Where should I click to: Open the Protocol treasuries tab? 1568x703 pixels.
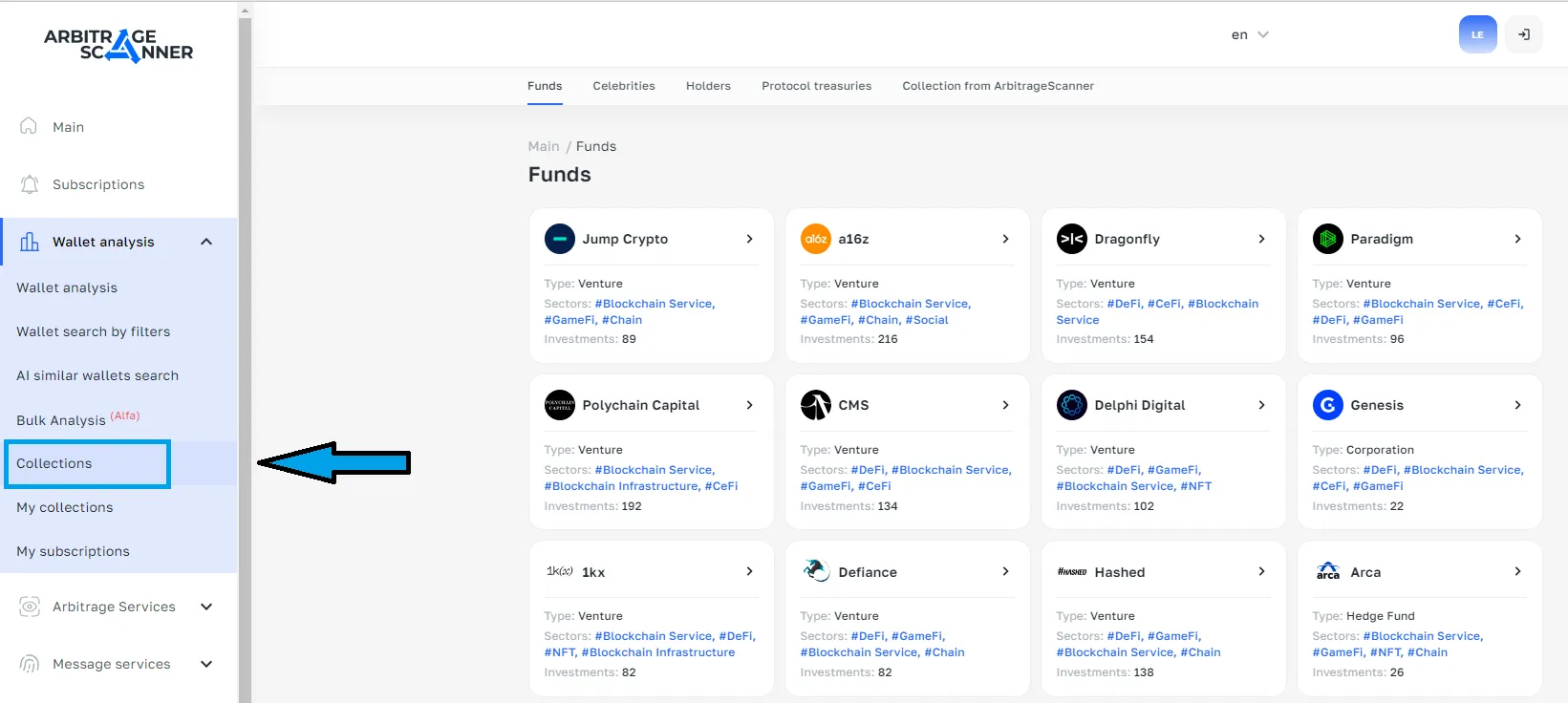point(816,86)
